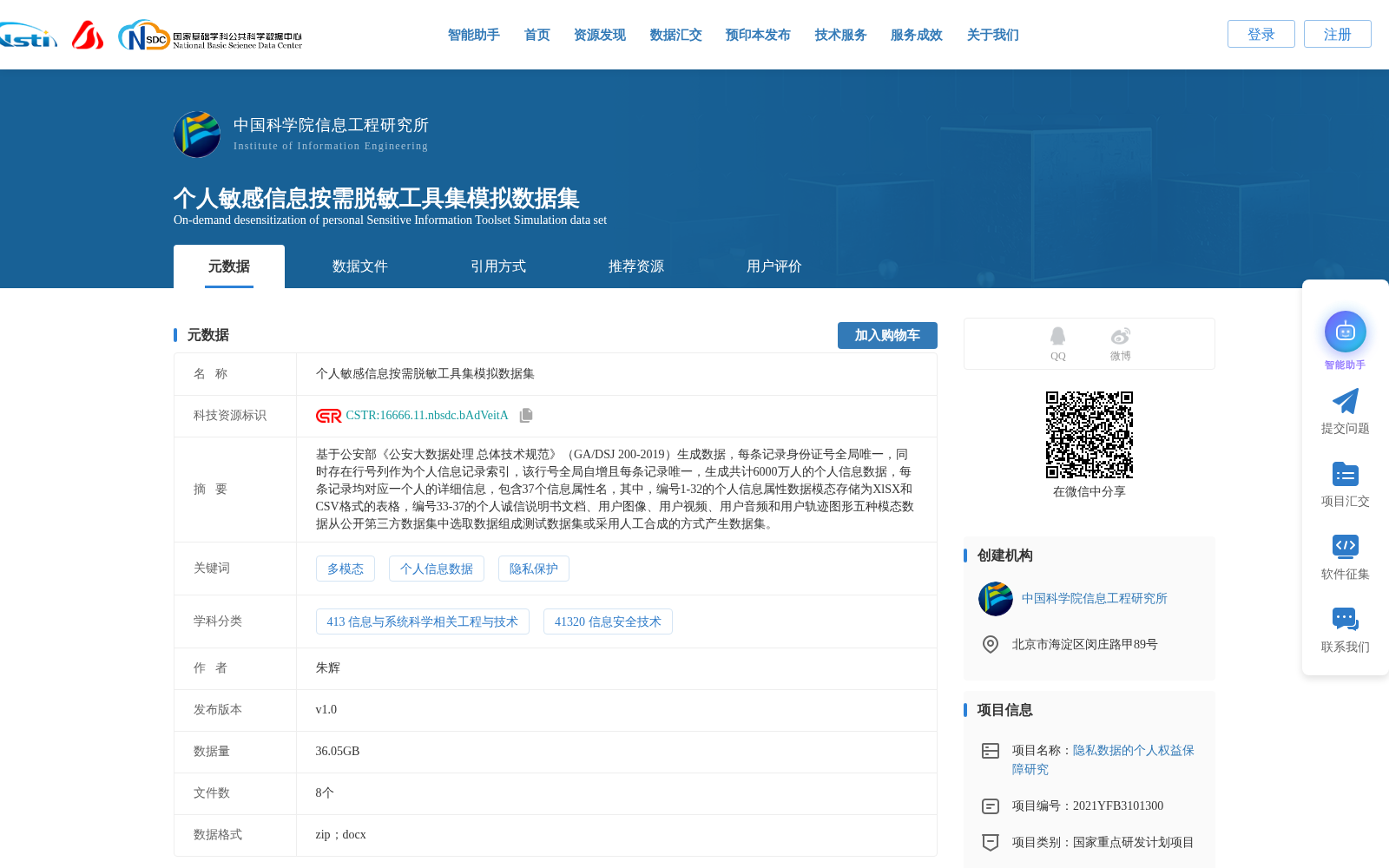The height and width of the screenshot is (868, 1389).
Task: Open 关于我们 navigation item
Action: coord(993,35)
